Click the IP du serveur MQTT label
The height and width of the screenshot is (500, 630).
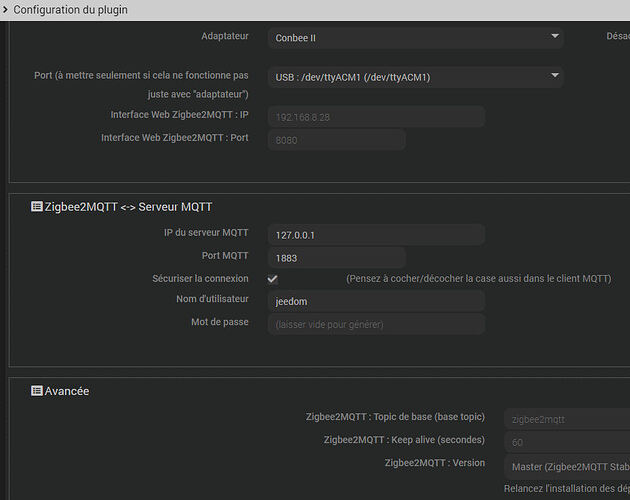[x=206, y=233]
